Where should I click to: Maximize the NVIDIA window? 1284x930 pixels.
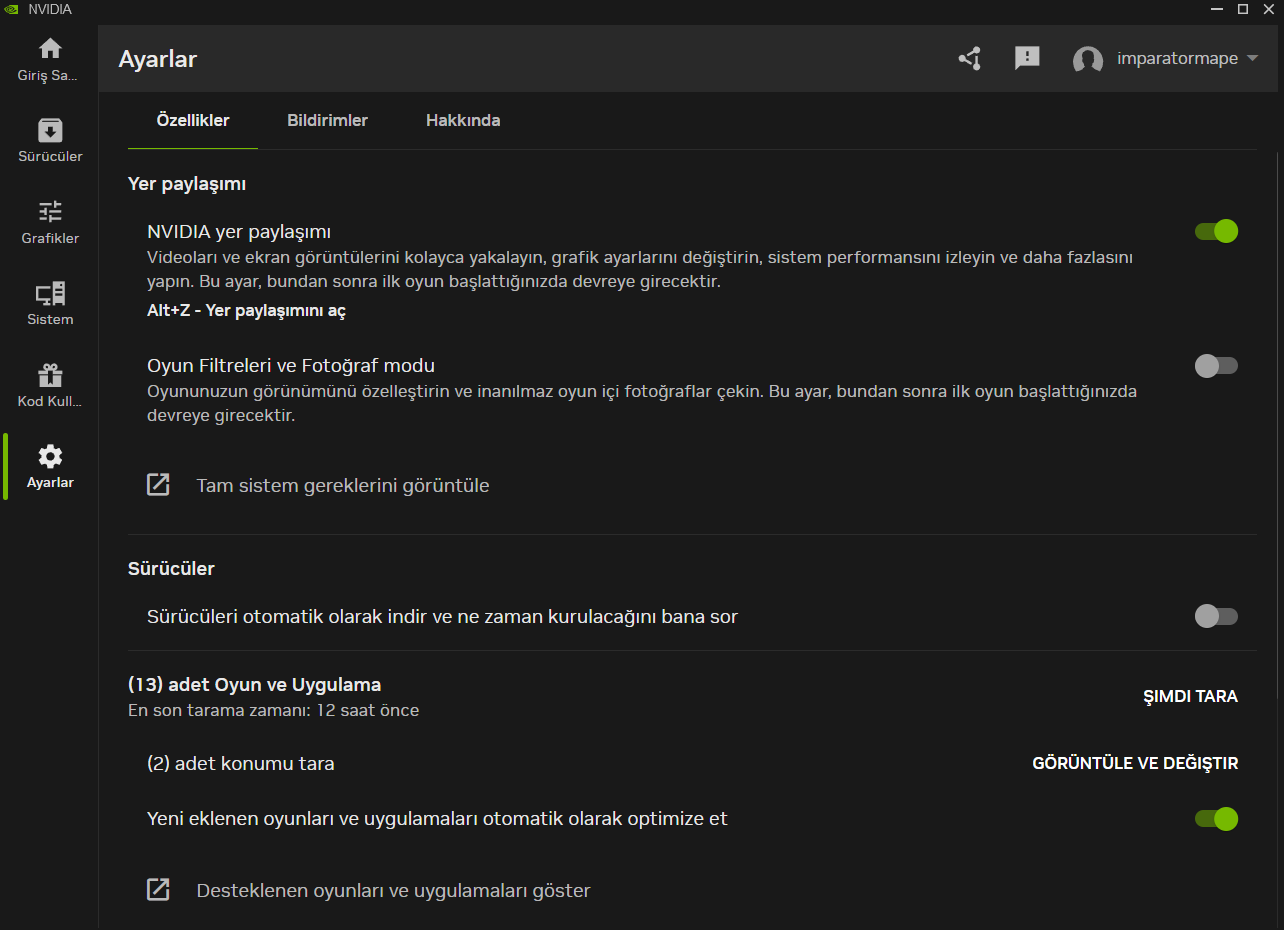tap(1243, 9)
